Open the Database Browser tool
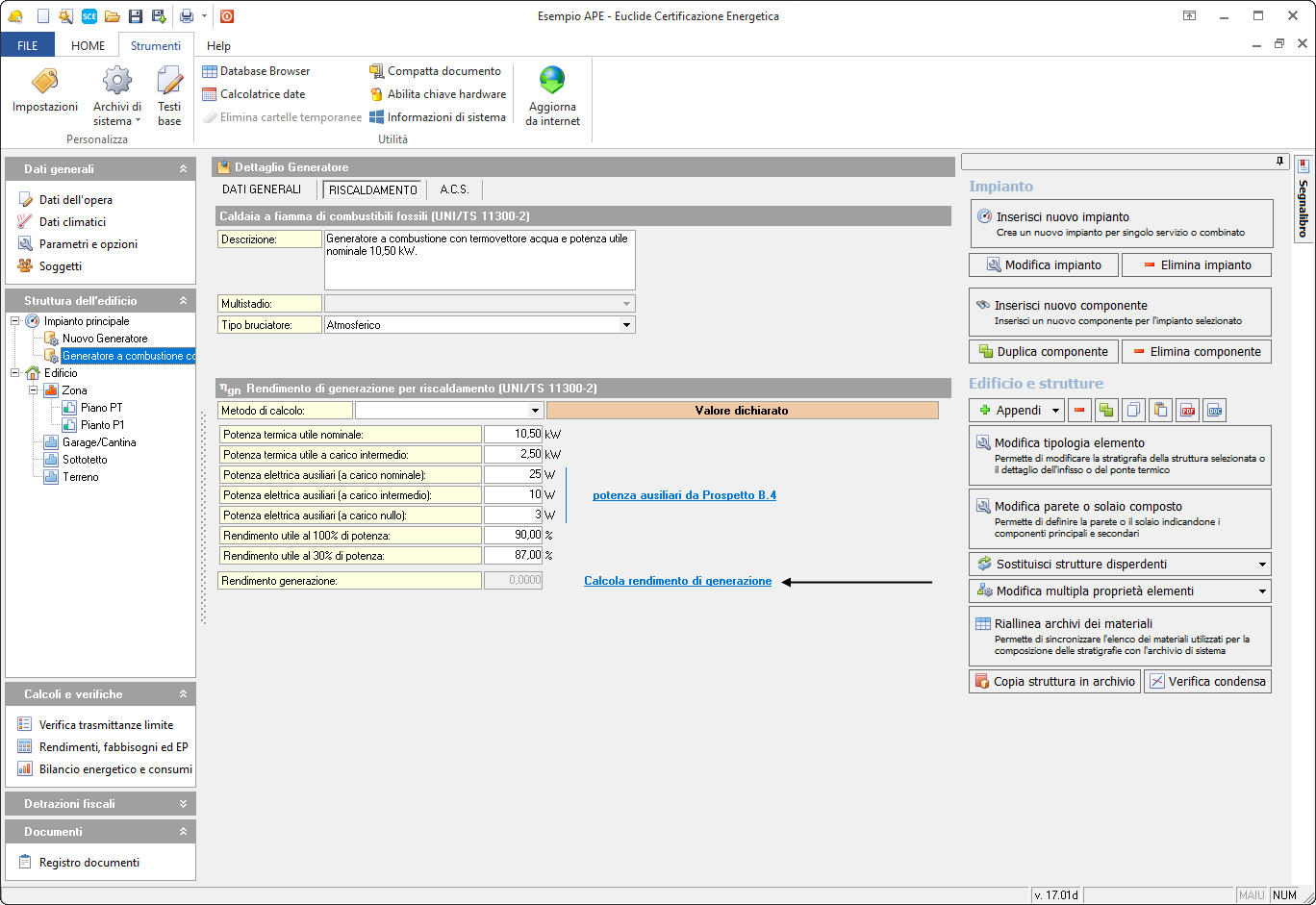The image size is (1316, 905). [x=256, y=71]
